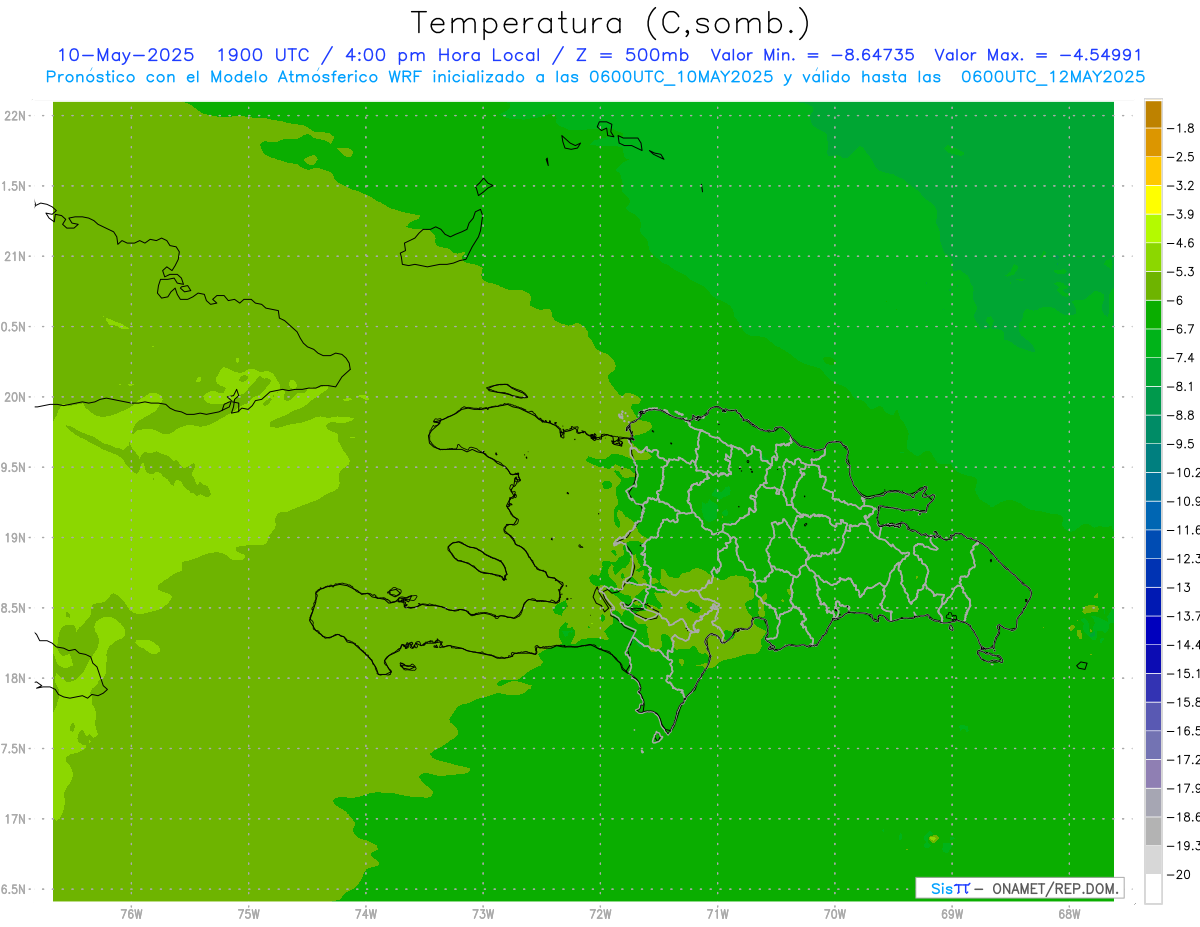This screenshot has height=927, width=1200.
Task: Click the colorbar label '-5.3'
Action: click(x=1183, y=271)
